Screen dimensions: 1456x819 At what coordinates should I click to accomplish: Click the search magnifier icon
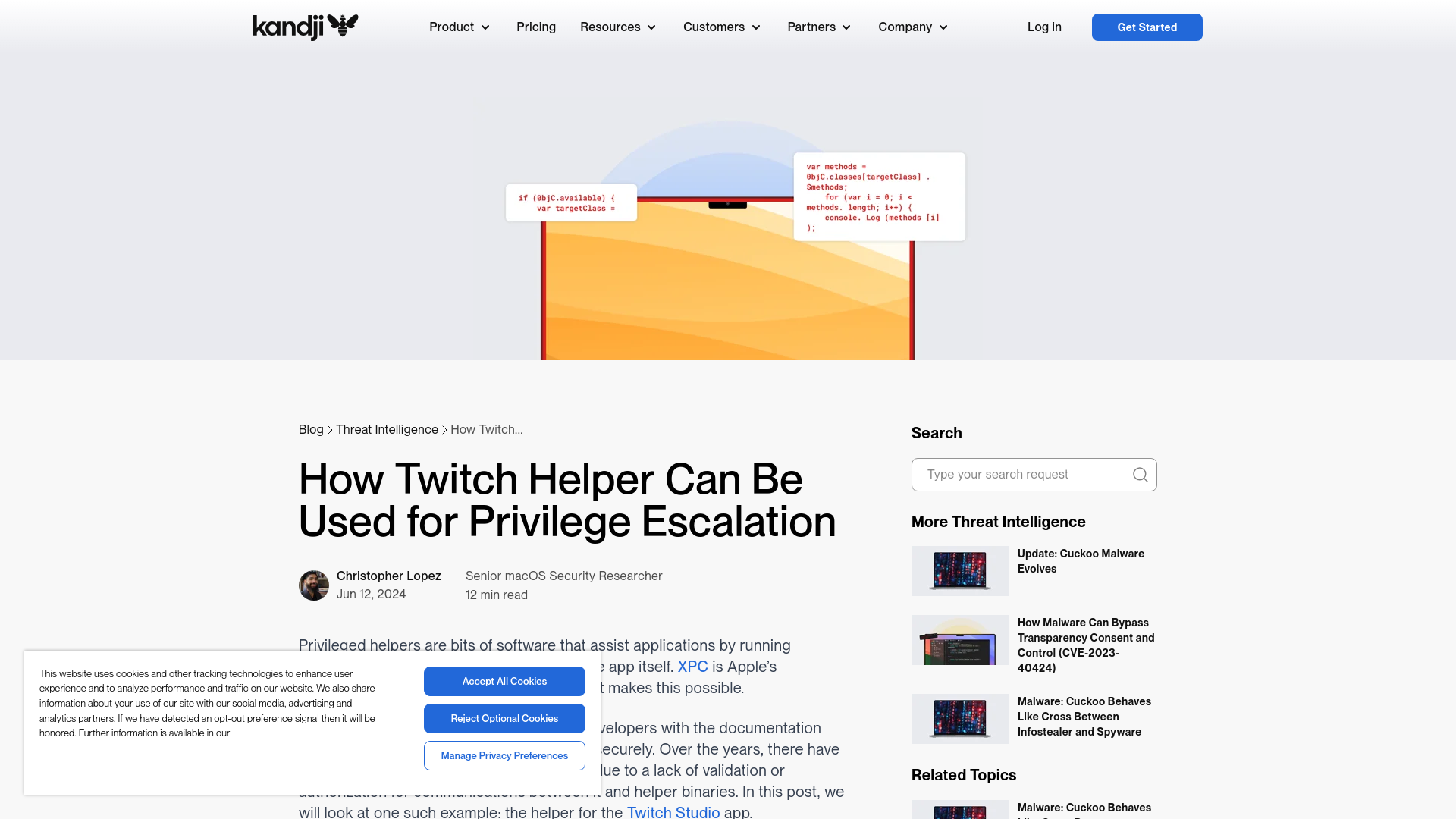pyautogui.click(x=1140, y=474)
